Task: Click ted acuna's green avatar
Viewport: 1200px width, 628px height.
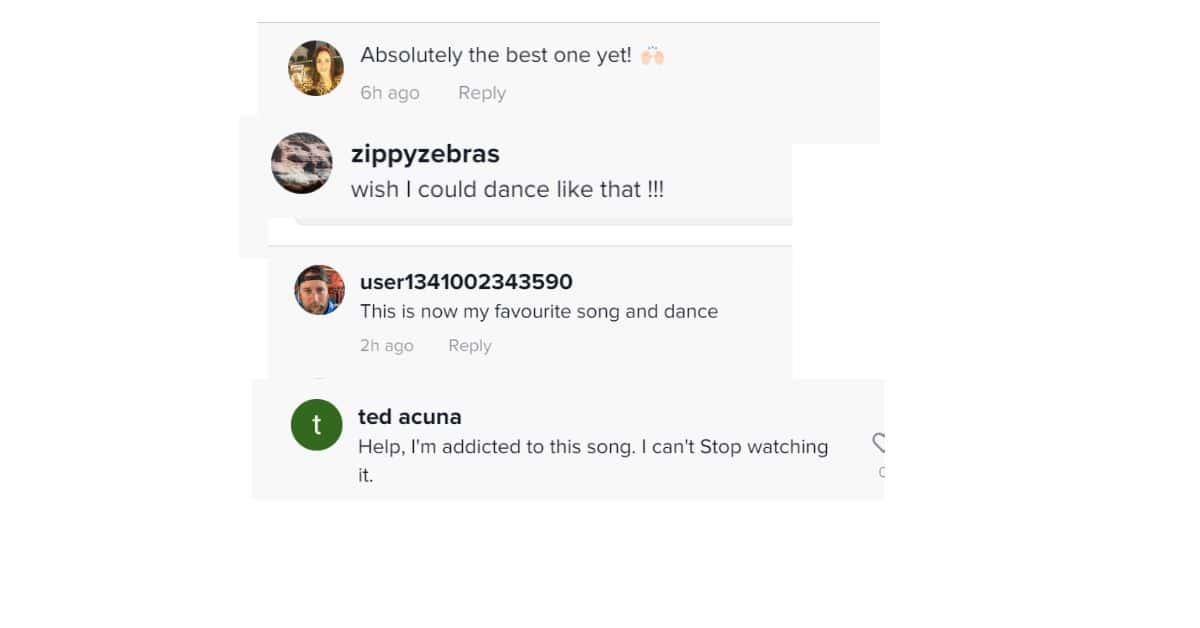Action: [x=316, y=425]
